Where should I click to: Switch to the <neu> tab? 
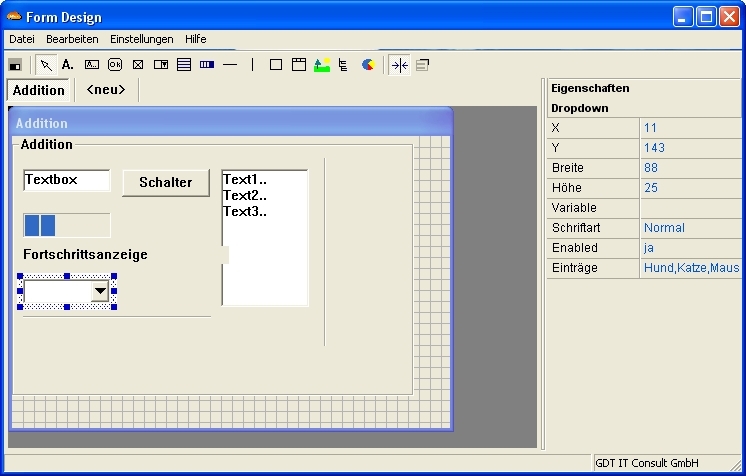106,90
